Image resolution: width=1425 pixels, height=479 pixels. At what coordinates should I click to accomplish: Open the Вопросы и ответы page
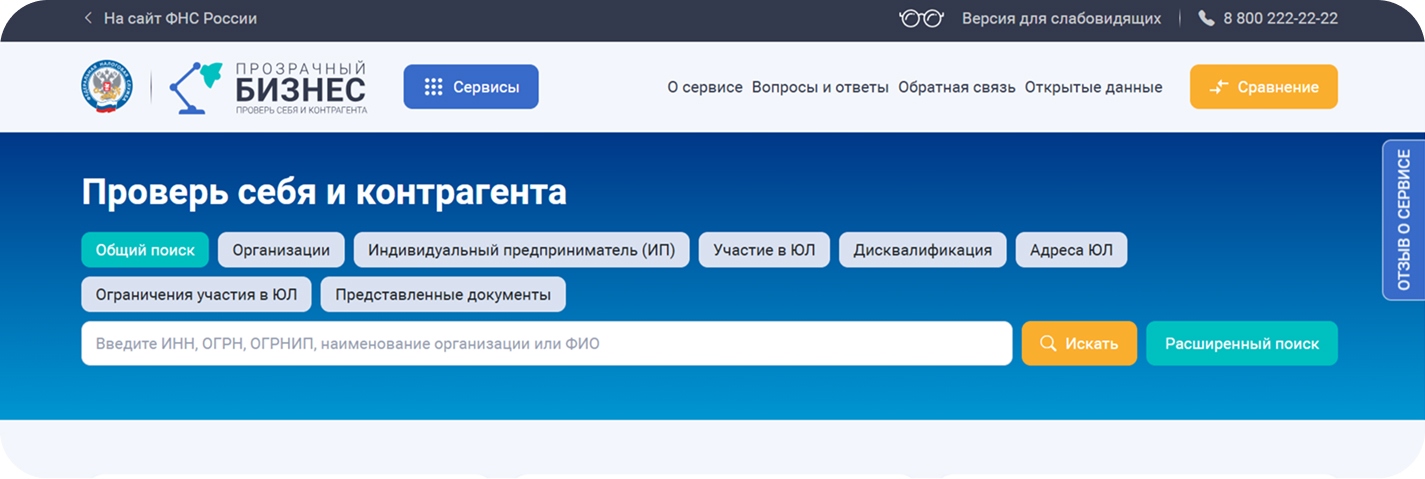(820, 87)
